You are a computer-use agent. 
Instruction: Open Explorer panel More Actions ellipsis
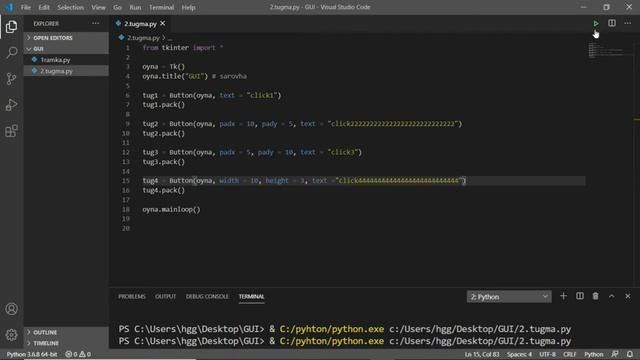point(96,24)
